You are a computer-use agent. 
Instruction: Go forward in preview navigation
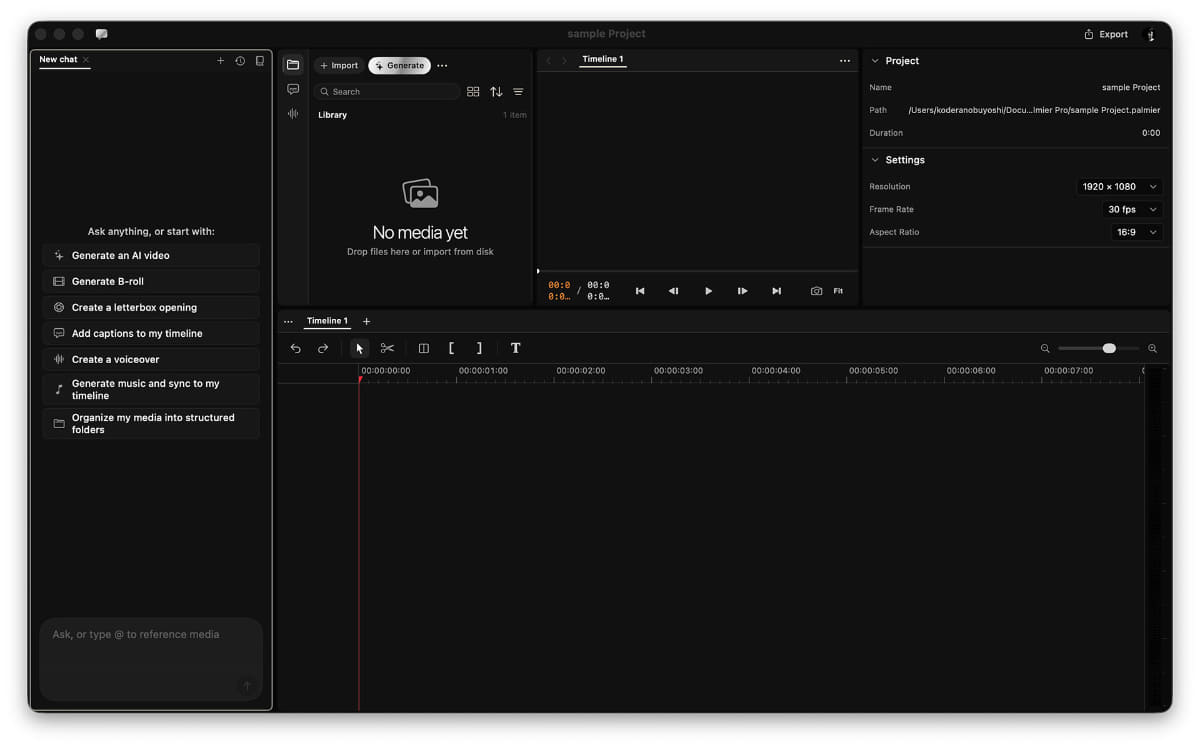564,61
